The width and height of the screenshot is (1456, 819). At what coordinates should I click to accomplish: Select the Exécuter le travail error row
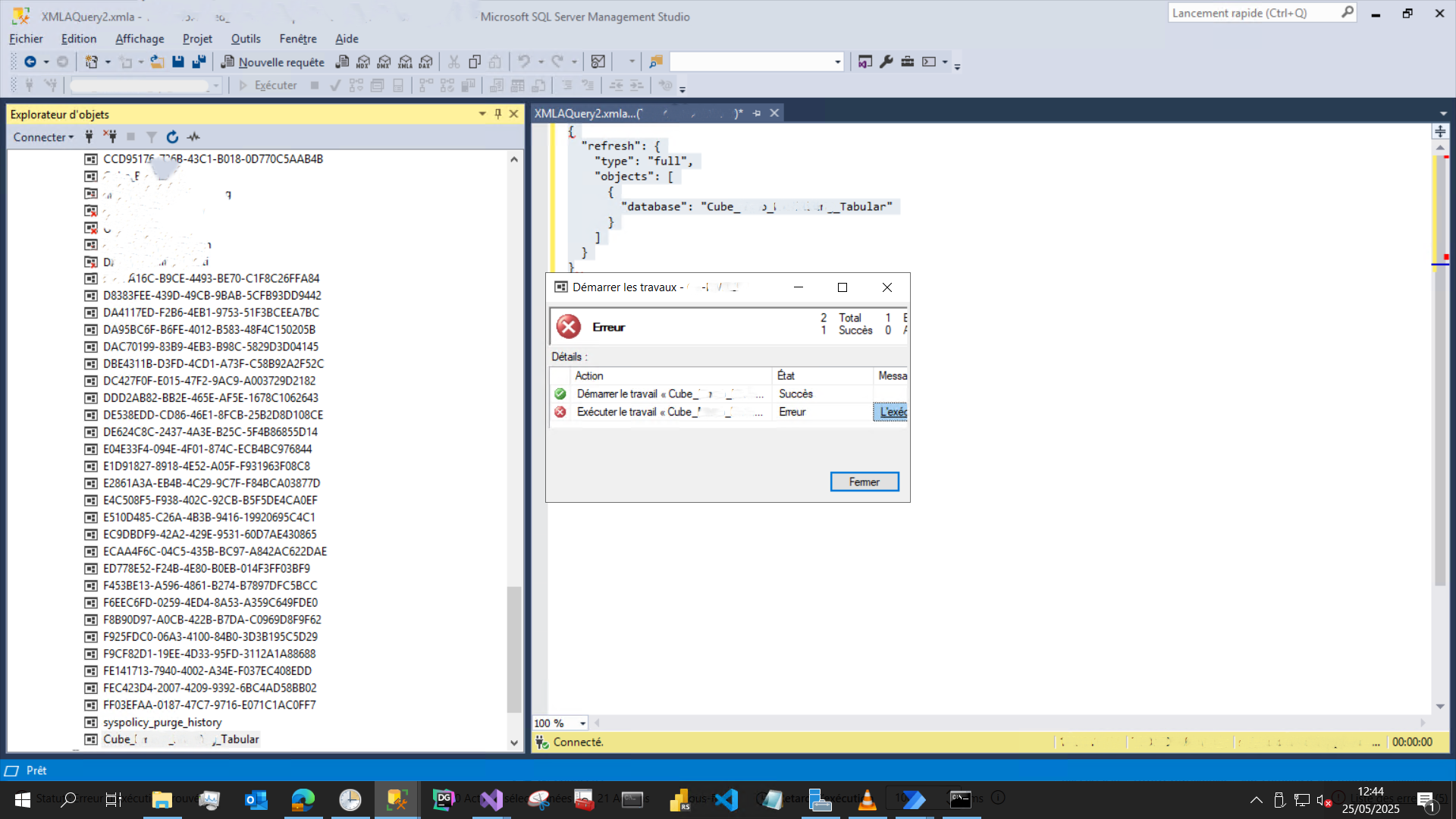(729, 412)
